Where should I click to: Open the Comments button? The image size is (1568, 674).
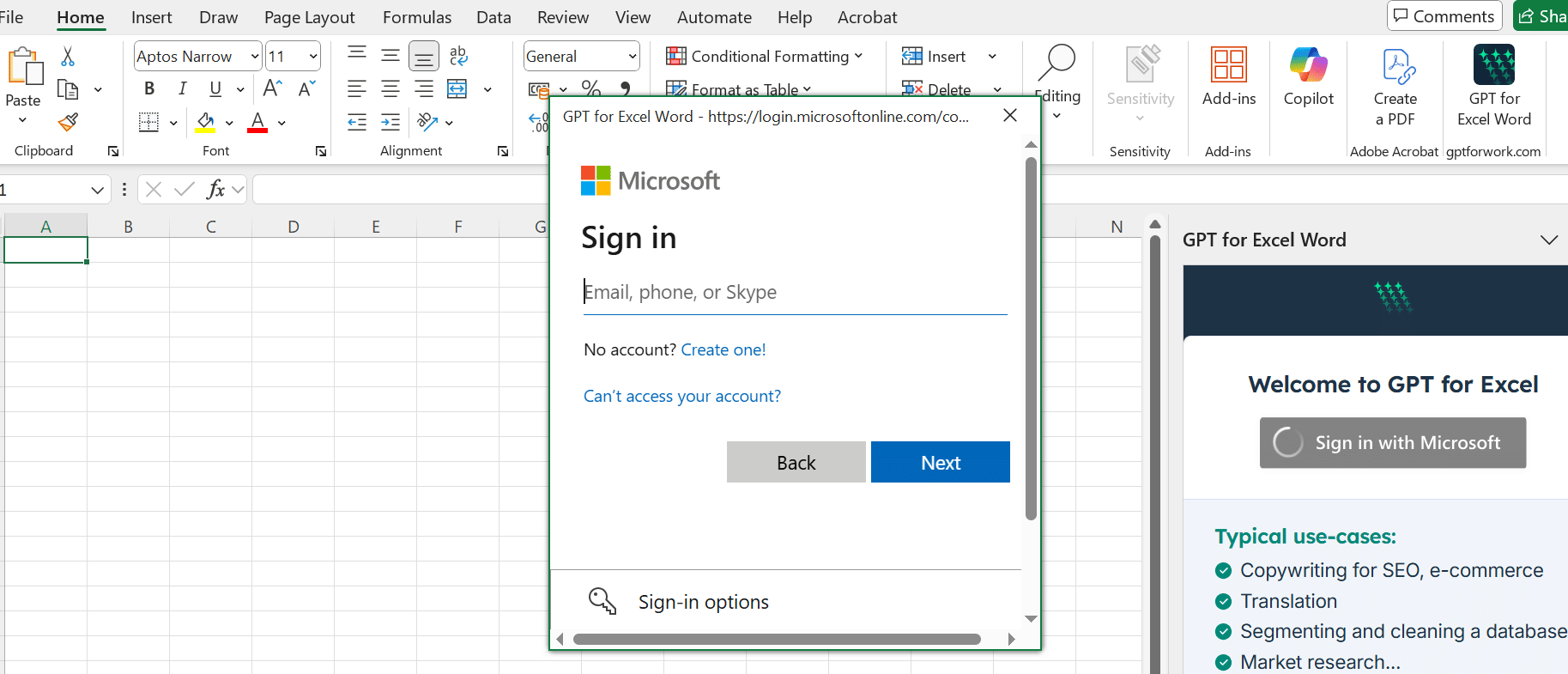tap(1444, 15)
